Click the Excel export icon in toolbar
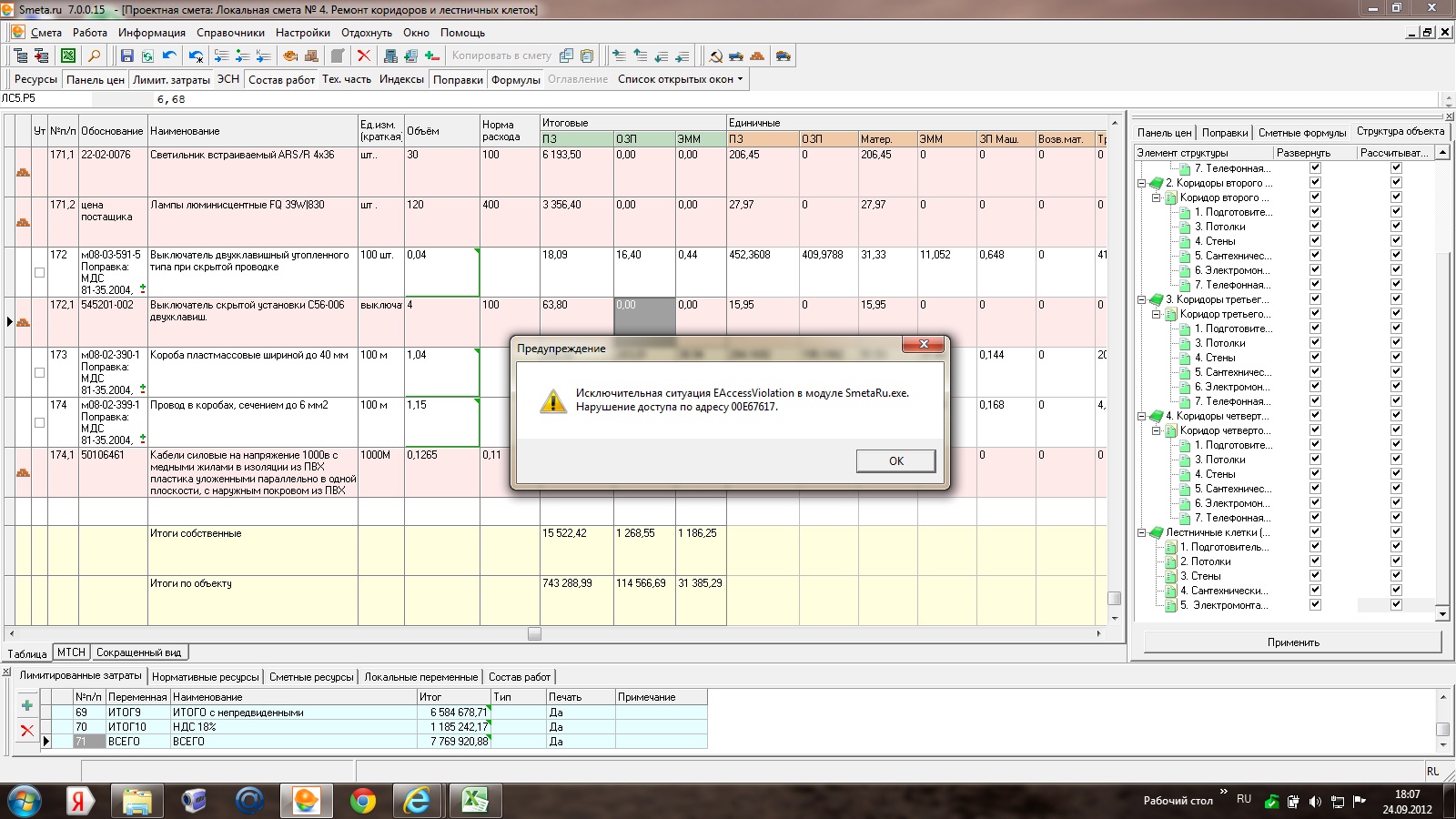 [x=68, y=56]
